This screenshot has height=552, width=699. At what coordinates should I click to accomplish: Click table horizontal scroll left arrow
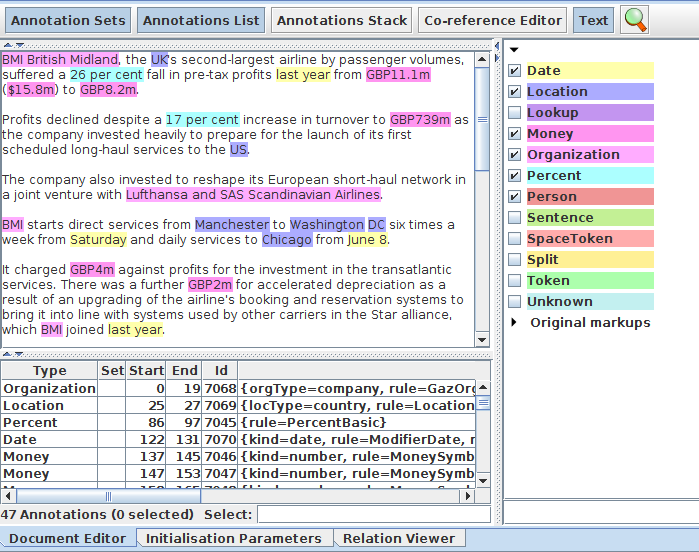coord(8,496)
